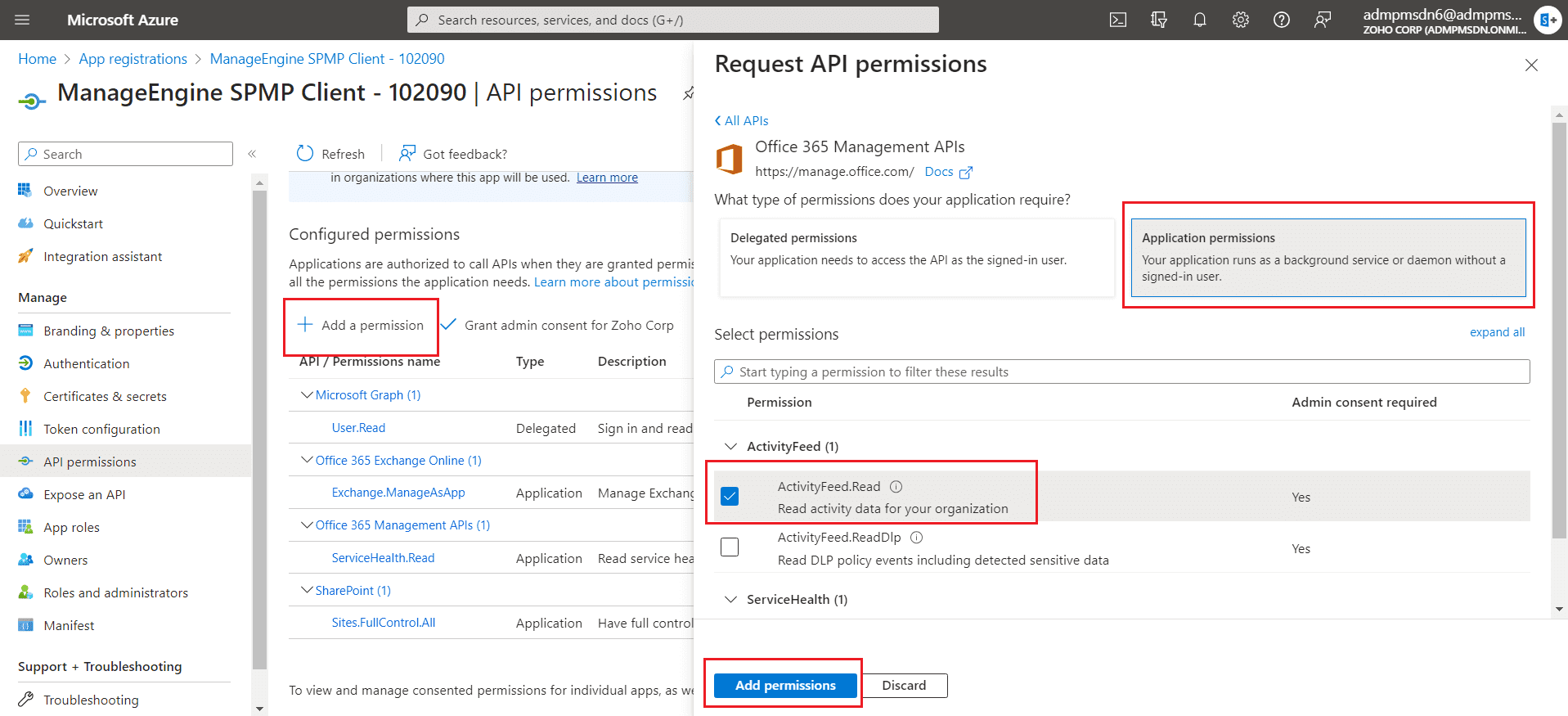
Task: Click the permission filter search field
Action: coord(1121,372)
